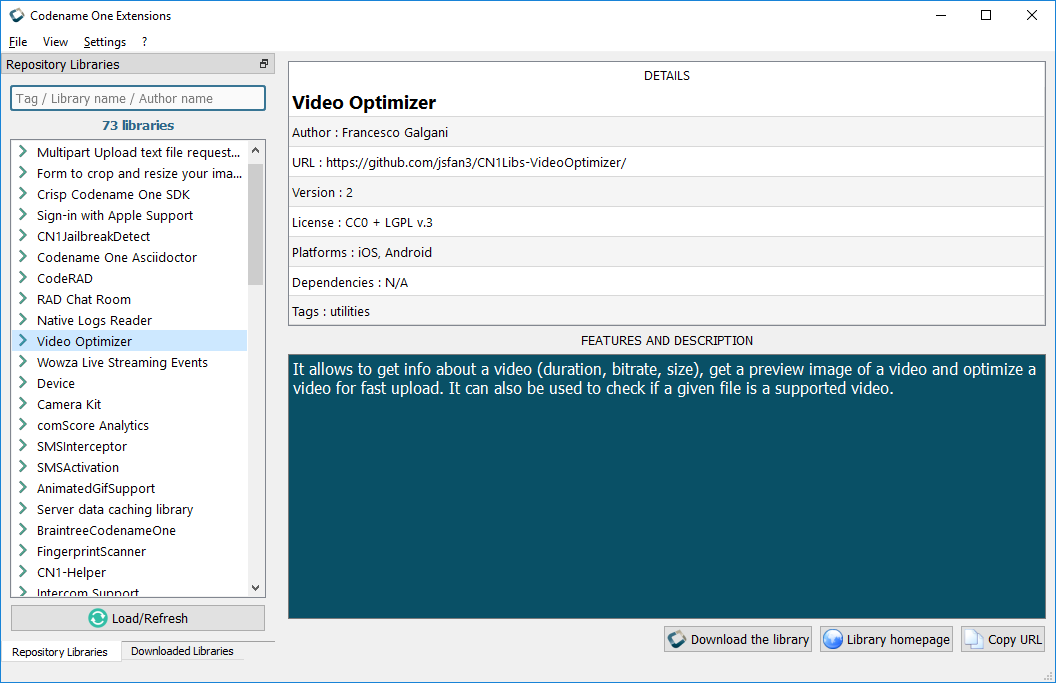Screen dimensions: 1056x683
Task: Expand the Native Logs Reader chevron
Action: (23, 319)
